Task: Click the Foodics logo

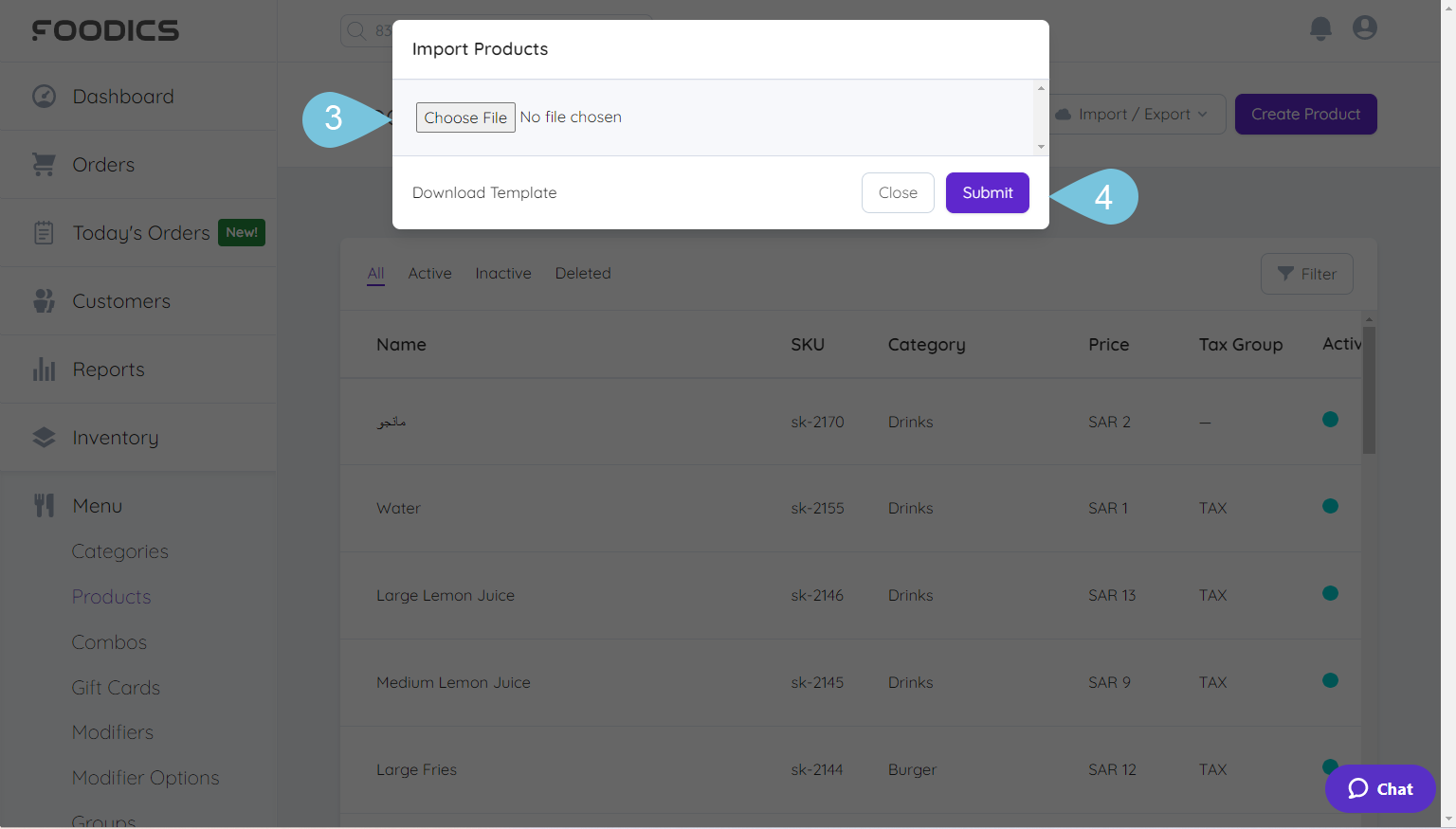Action: (105, 30)
